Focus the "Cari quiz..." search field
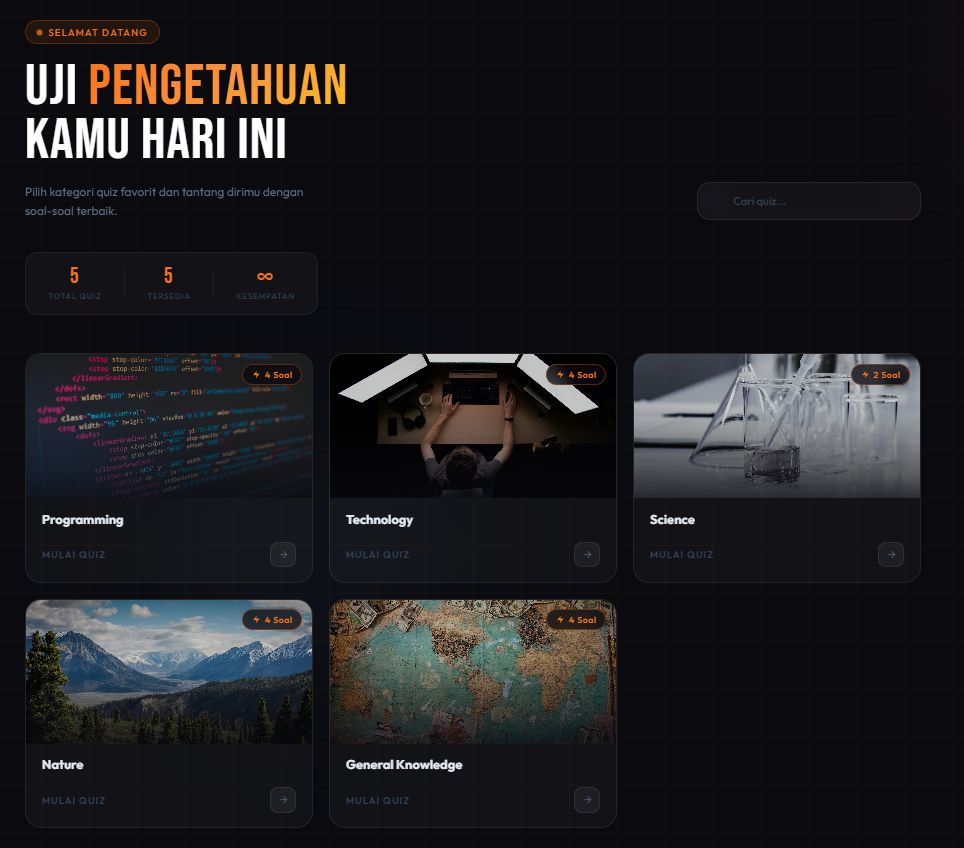This screenshot has height=848, width=964. pyautogui.click(x=808, y=201)
